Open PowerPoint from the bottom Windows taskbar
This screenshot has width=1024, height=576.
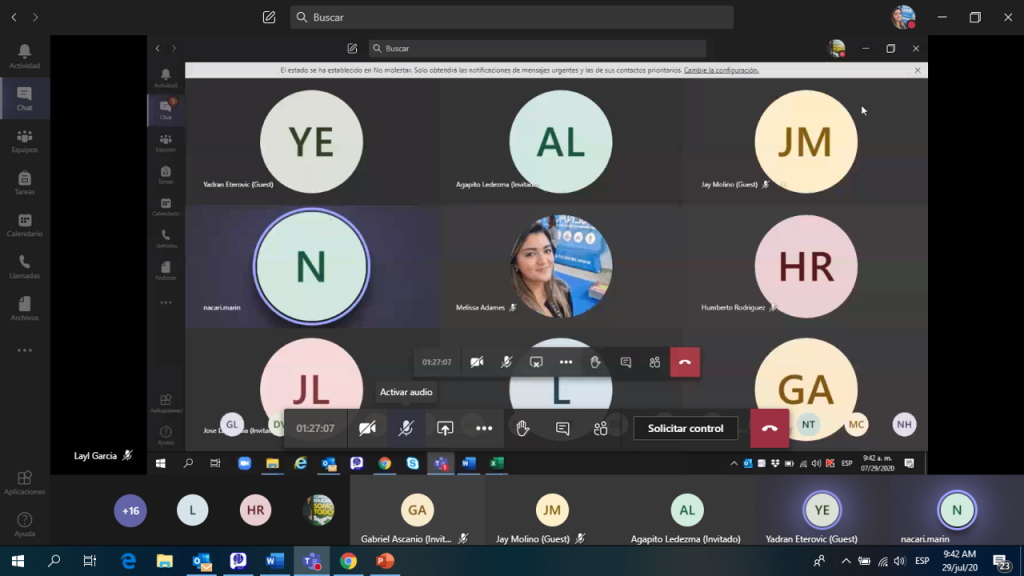tap(385, 561)
